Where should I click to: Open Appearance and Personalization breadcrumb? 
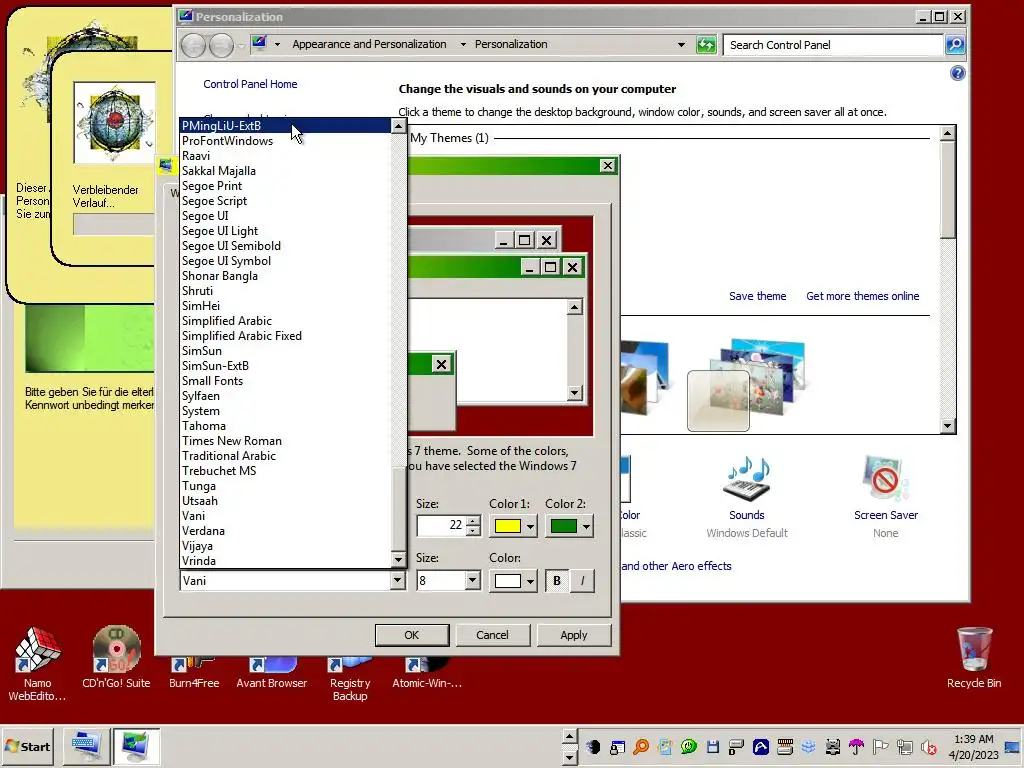tap(369, 44)
